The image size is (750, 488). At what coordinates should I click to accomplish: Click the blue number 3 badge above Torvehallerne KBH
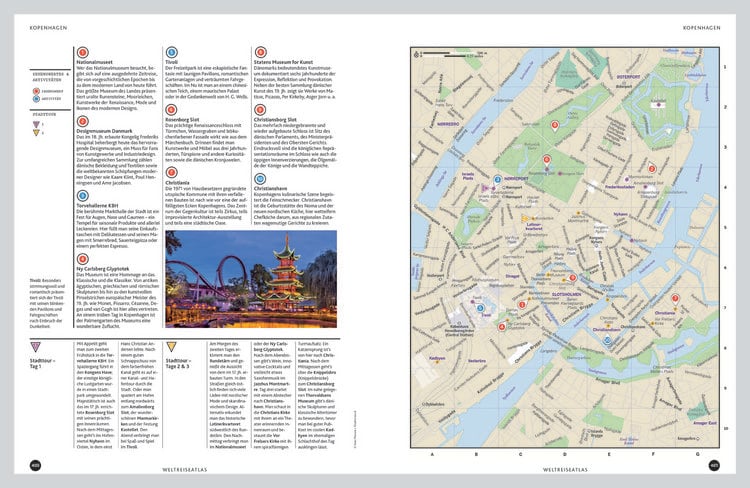click(x=82, y=196)
